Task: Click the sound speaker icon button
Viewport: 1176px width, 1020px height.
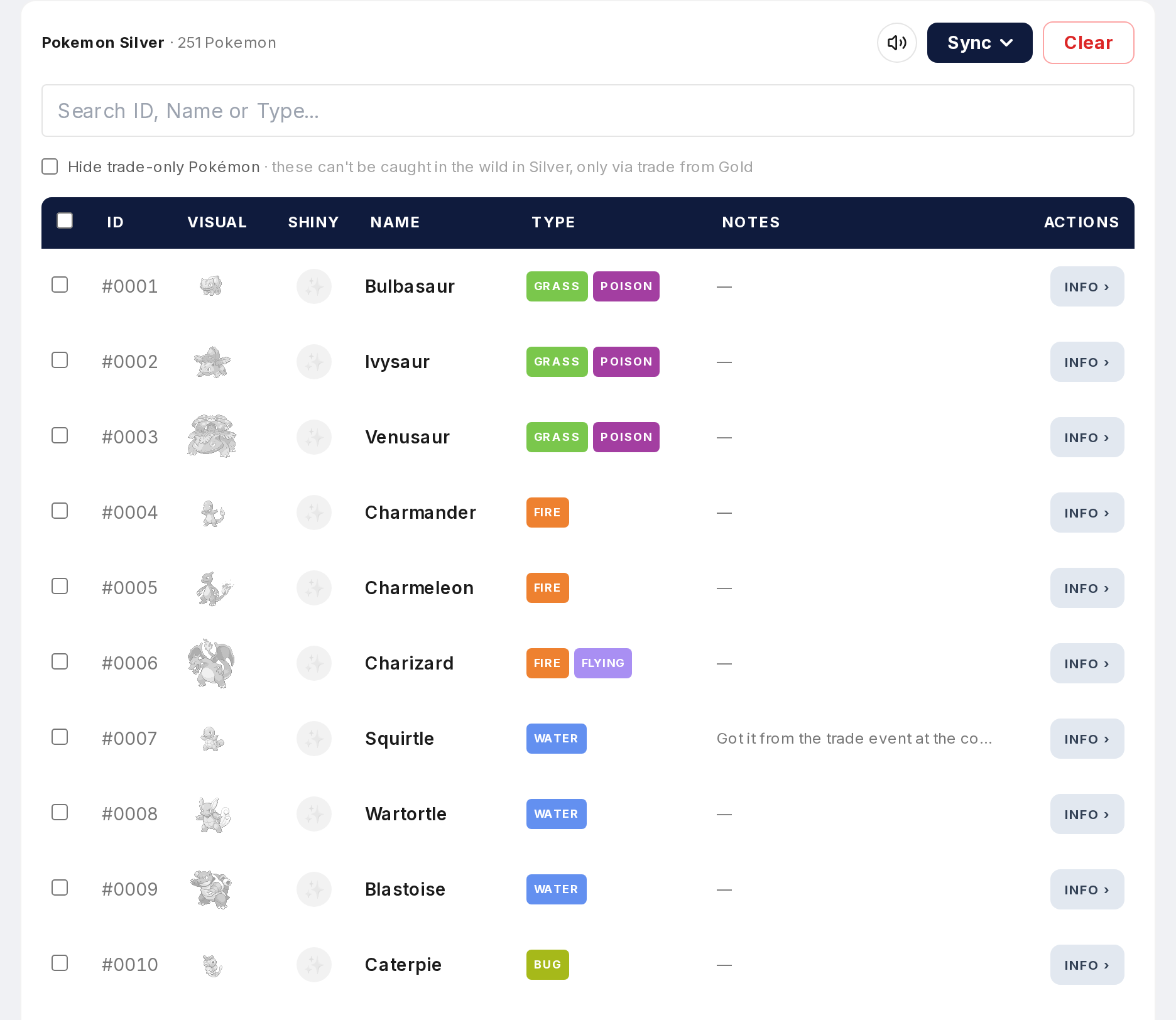Action: (x=896, y=43)
